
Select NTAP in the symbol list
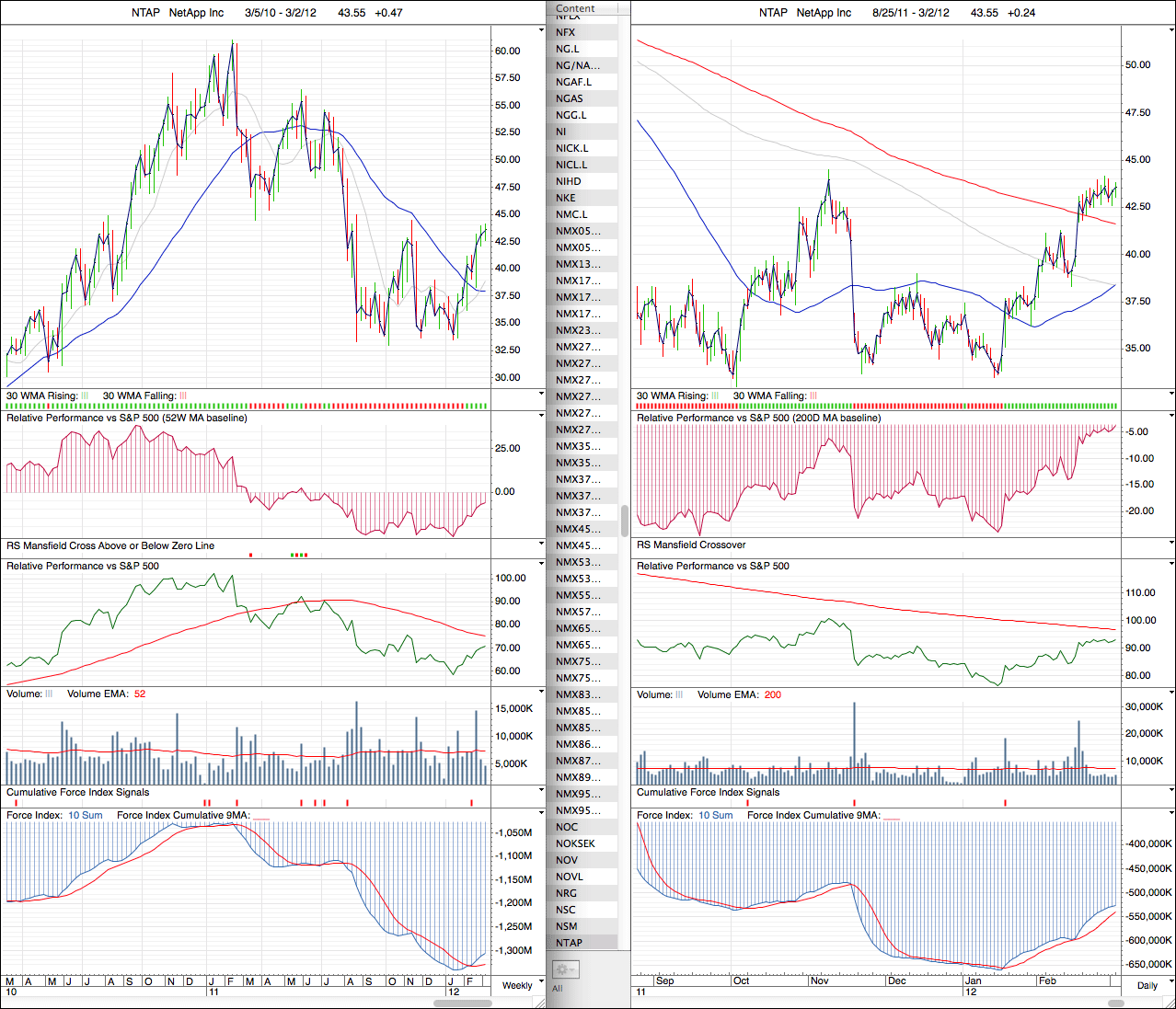tap(569, 943)
